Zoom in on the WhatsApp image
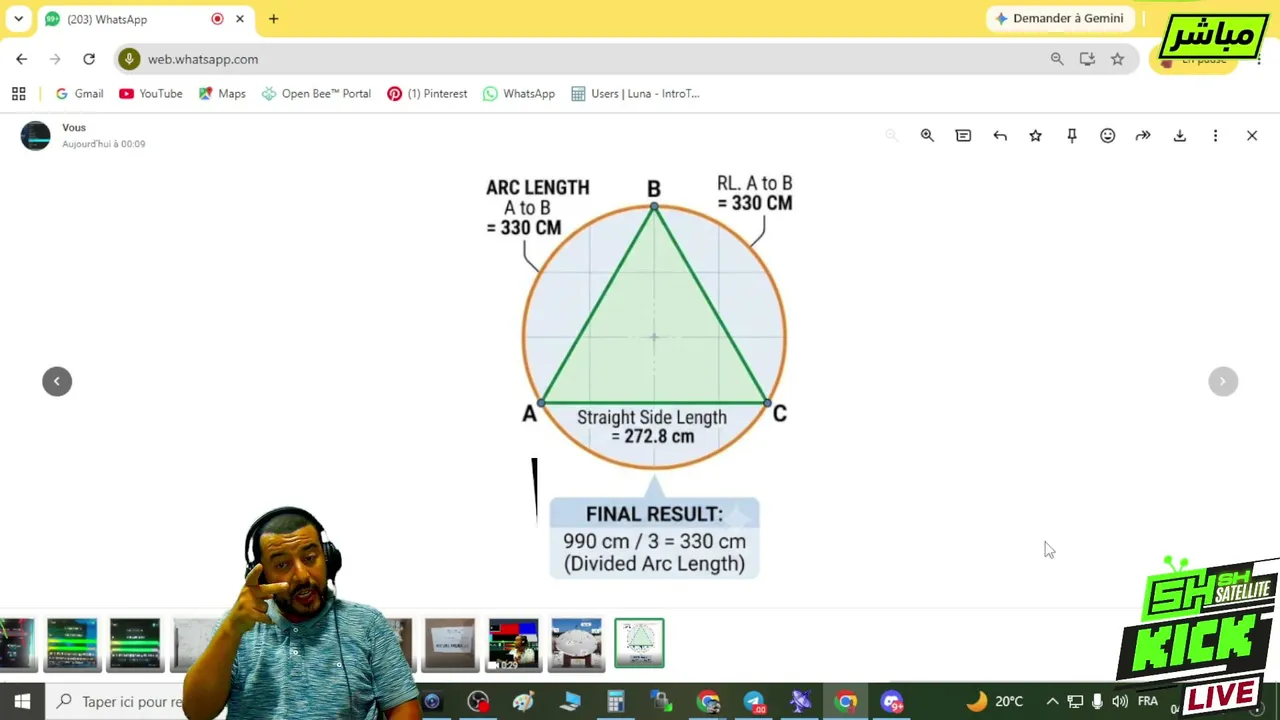This screenshot has height=720, width=1280. pyautogui.click(x=927, y=135)
